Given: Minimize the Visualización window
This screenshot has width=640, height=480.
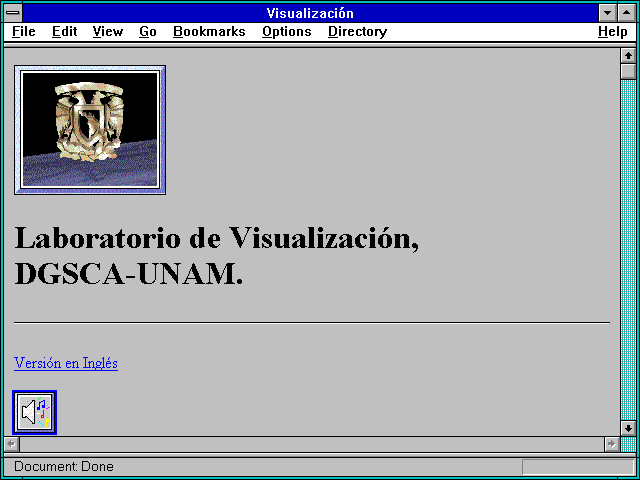Looking at the screenshot, I should 608,13.
